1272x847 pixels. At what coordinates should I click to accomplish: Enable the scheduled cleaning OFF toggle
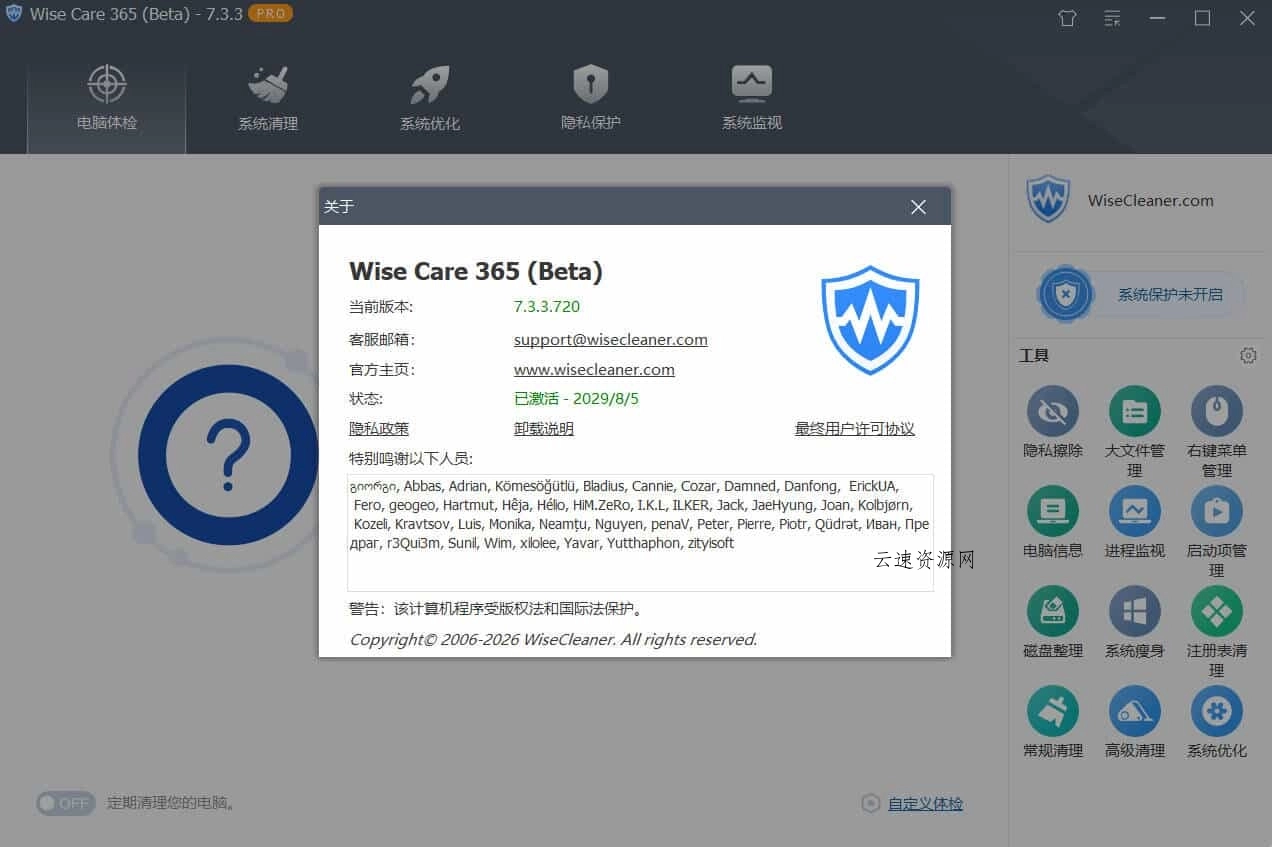[x=65, y=803]
